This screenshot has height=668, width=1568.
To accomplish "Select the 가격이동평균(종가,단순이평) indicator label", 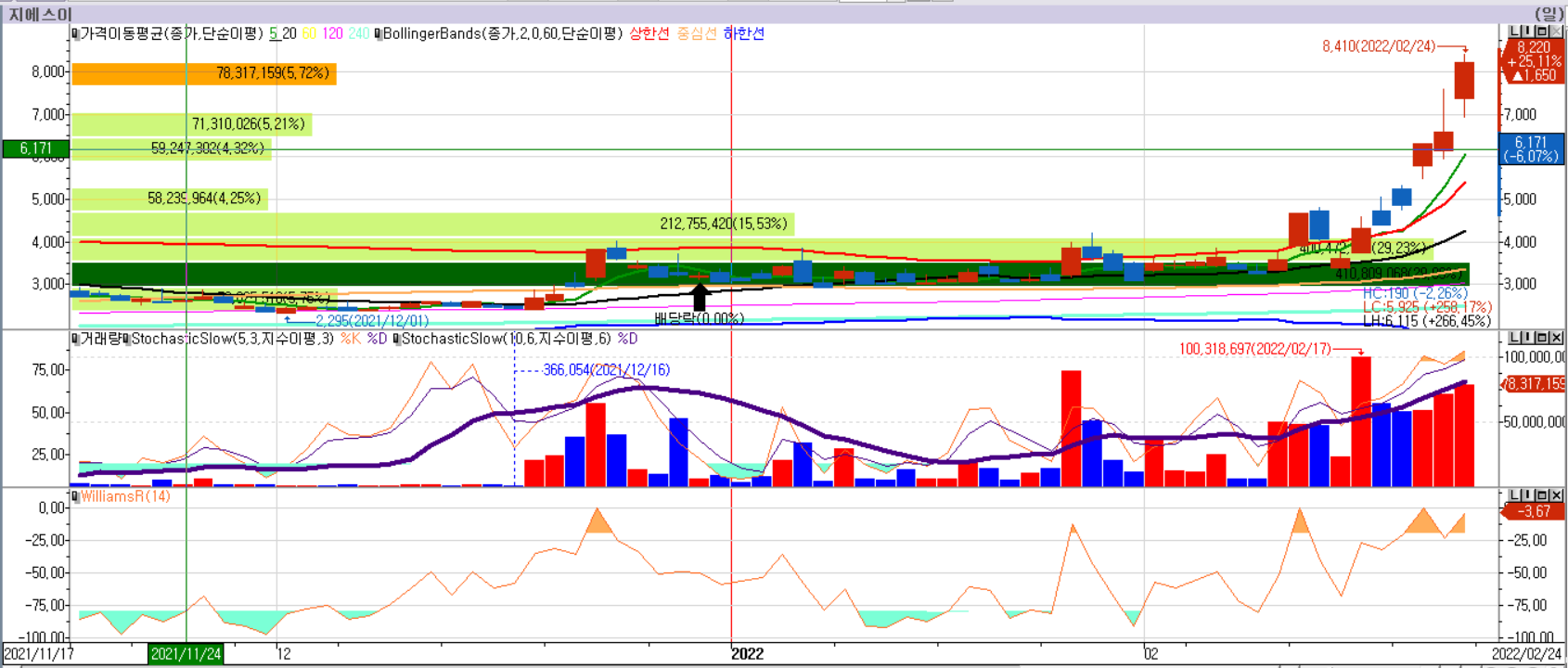I will (x=173, y=33).
